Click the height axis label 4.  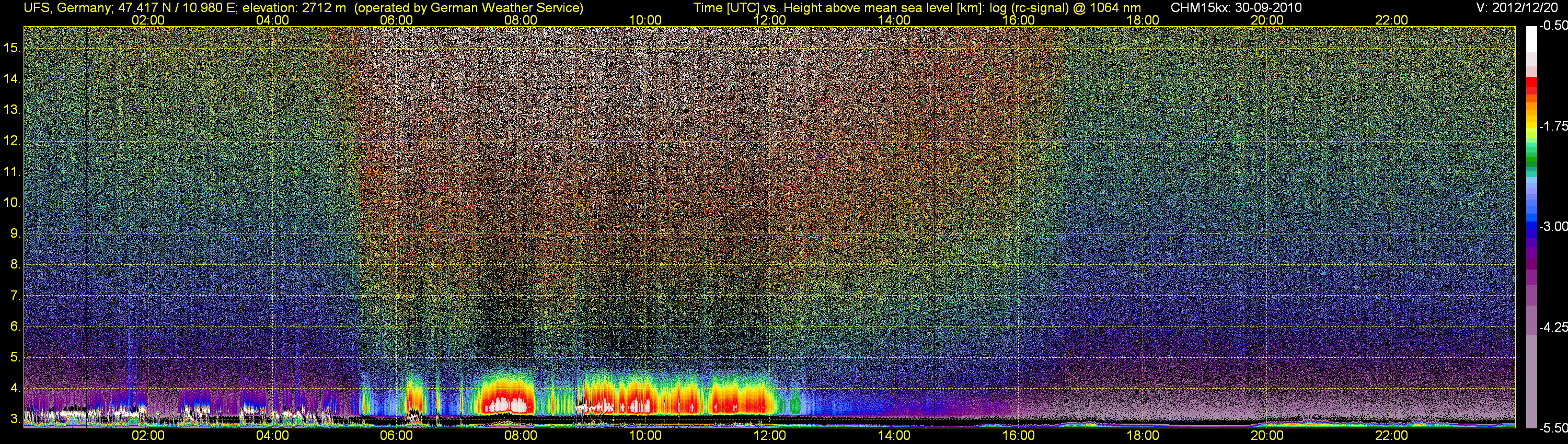pos(15,388)
